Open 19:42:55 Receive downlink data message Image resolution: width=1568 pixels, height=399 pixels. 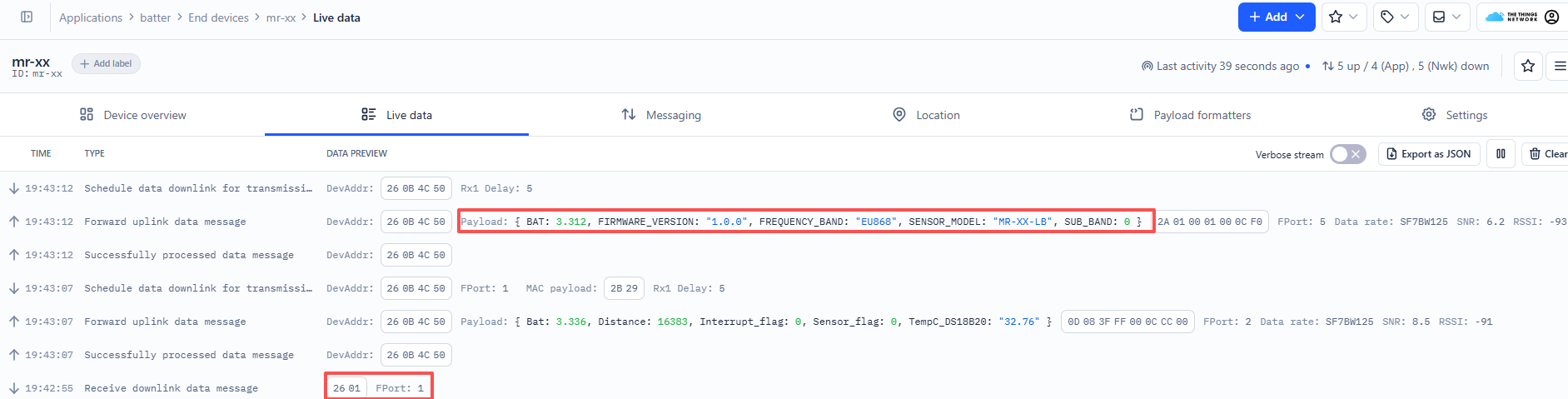tap(784, 387)
